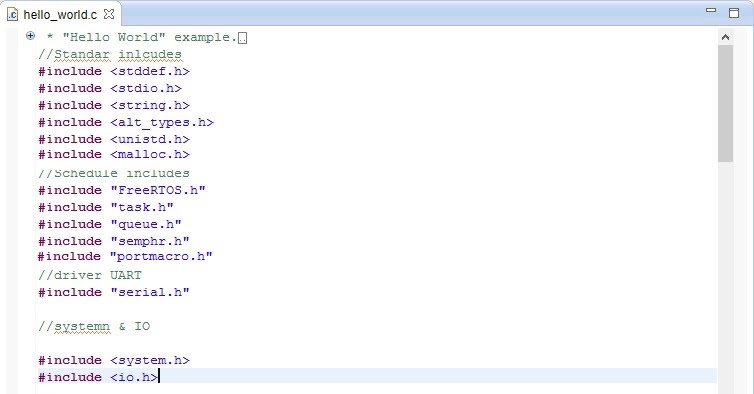The height and width of the screenshot is (394, 754).
Task: Place cursor in the "serial.h" include line
Action: point(114,292)
